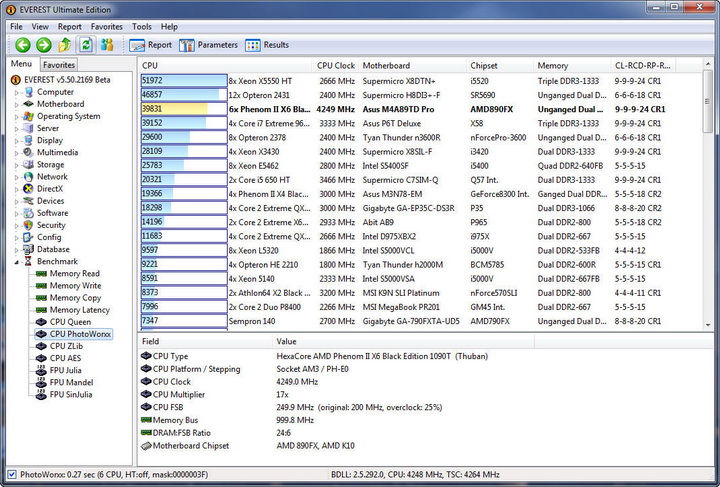Open the Help menu
The image size is (720, 487).
point(169,27)
